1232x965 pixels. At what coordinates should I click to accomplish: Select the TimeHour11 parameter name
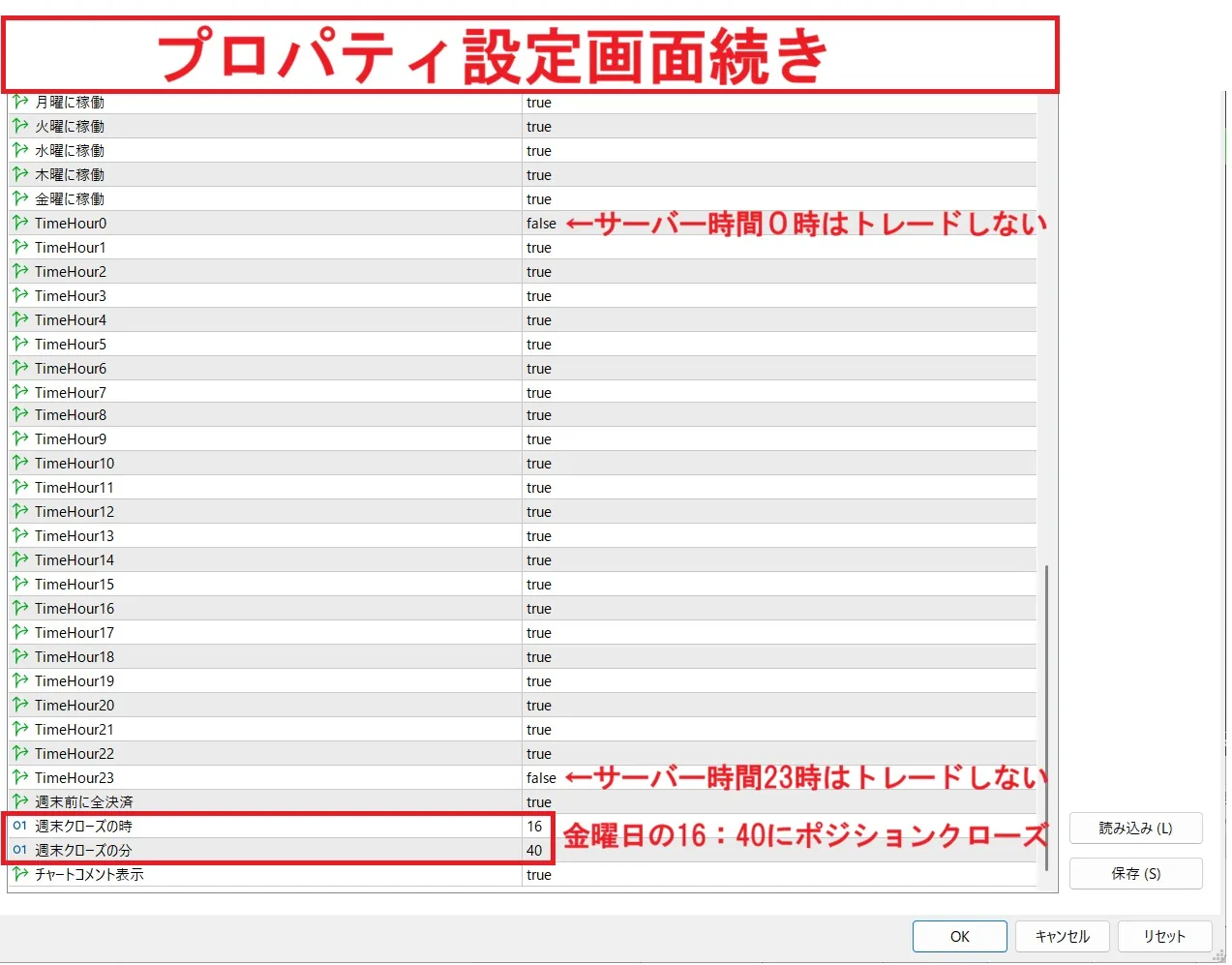tap(75, 488)
